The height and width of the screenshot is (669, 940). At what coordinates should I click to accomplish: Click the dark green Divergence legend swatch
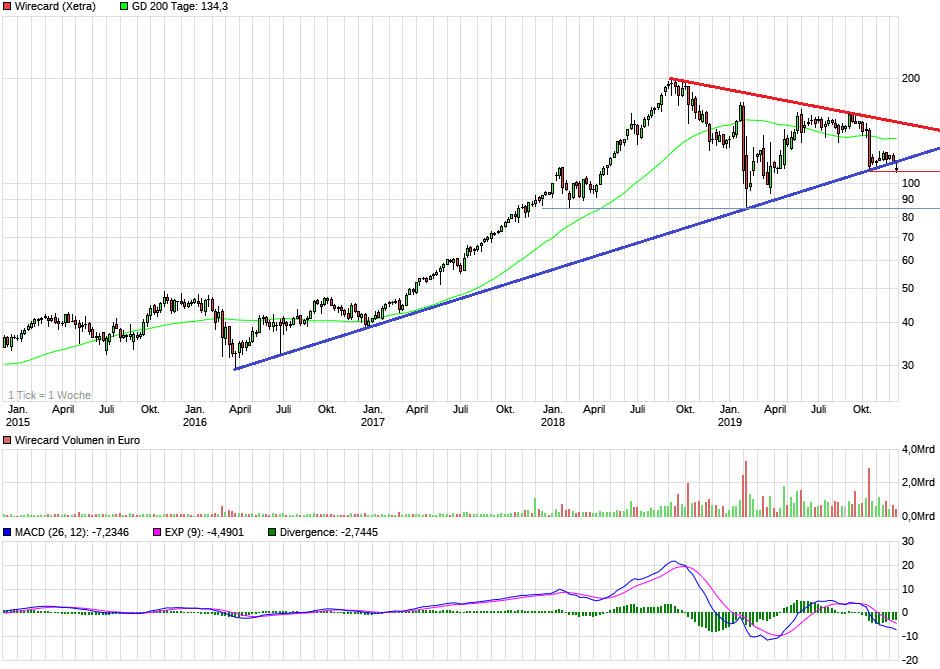tap(272, 532)
